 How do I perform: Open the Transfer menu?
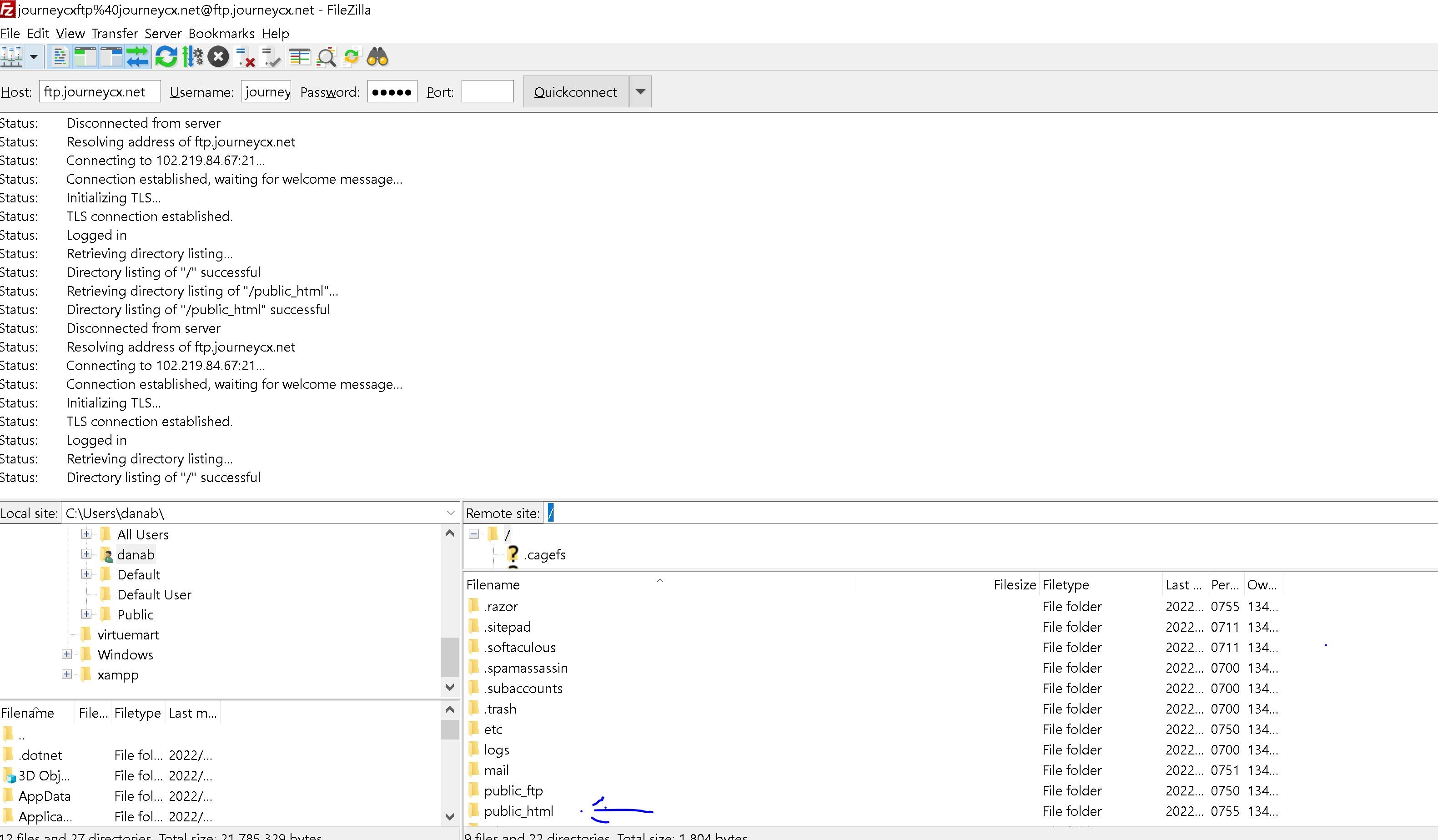[114, 34]
